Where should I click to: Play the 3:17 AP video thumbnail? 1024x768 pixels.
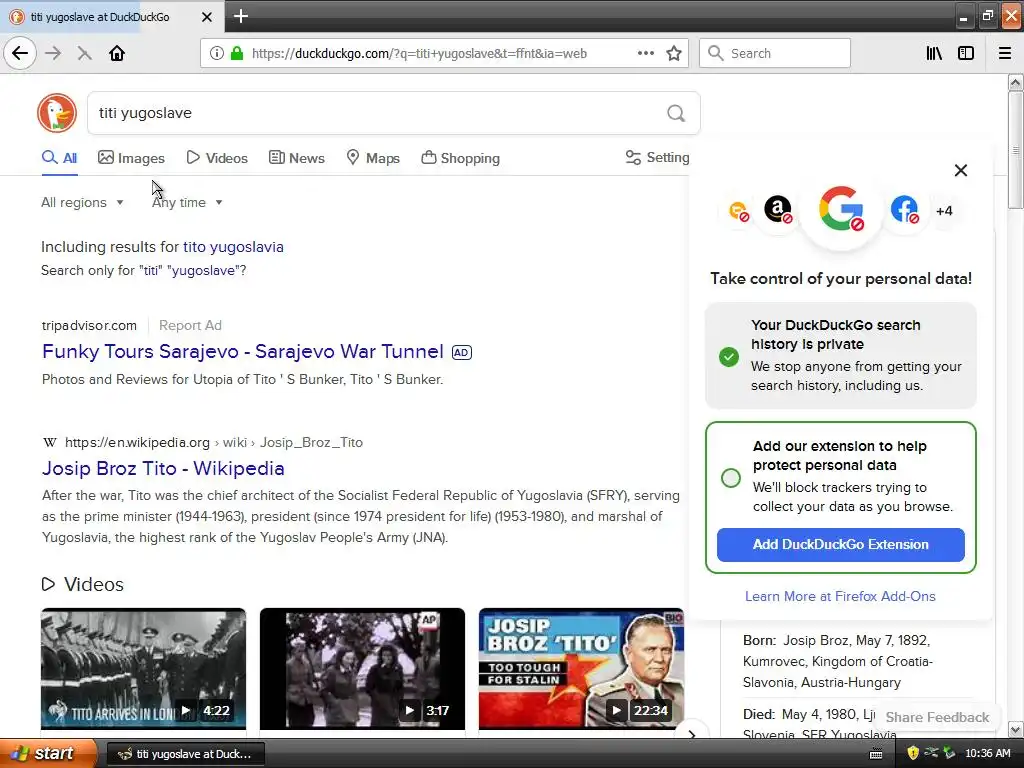point(362,669)
